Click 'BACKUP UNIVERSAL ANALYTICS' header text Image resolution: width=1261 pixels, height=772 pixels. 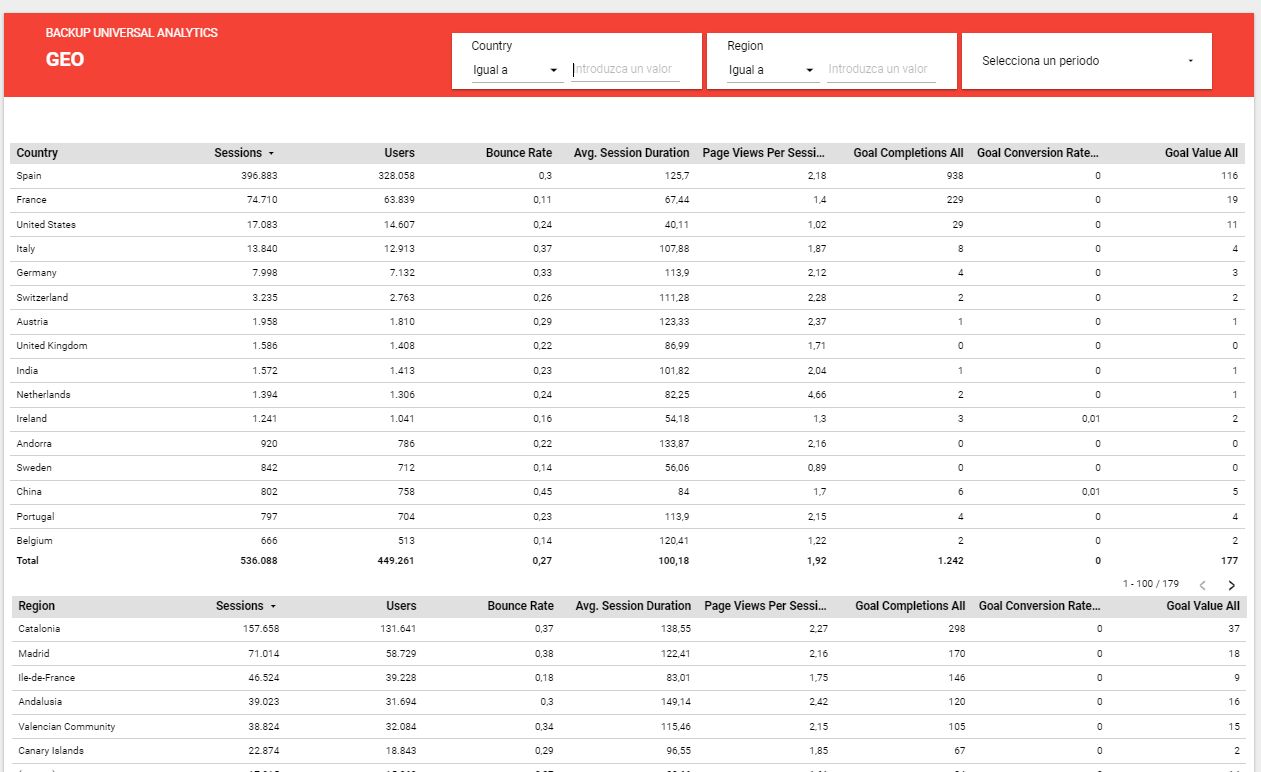click(x=132, y=33)
